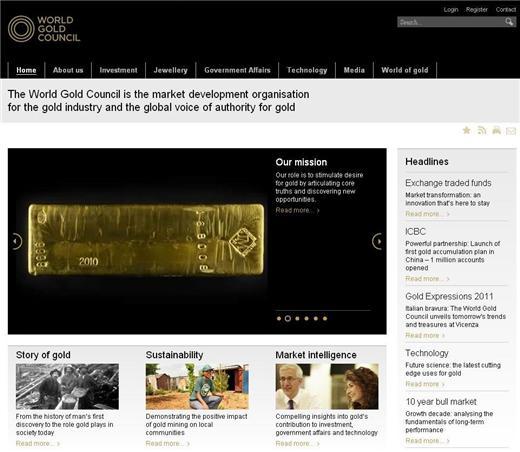Open the Investment menu
The height and width of the screenshot is (452, 520).
118,70
